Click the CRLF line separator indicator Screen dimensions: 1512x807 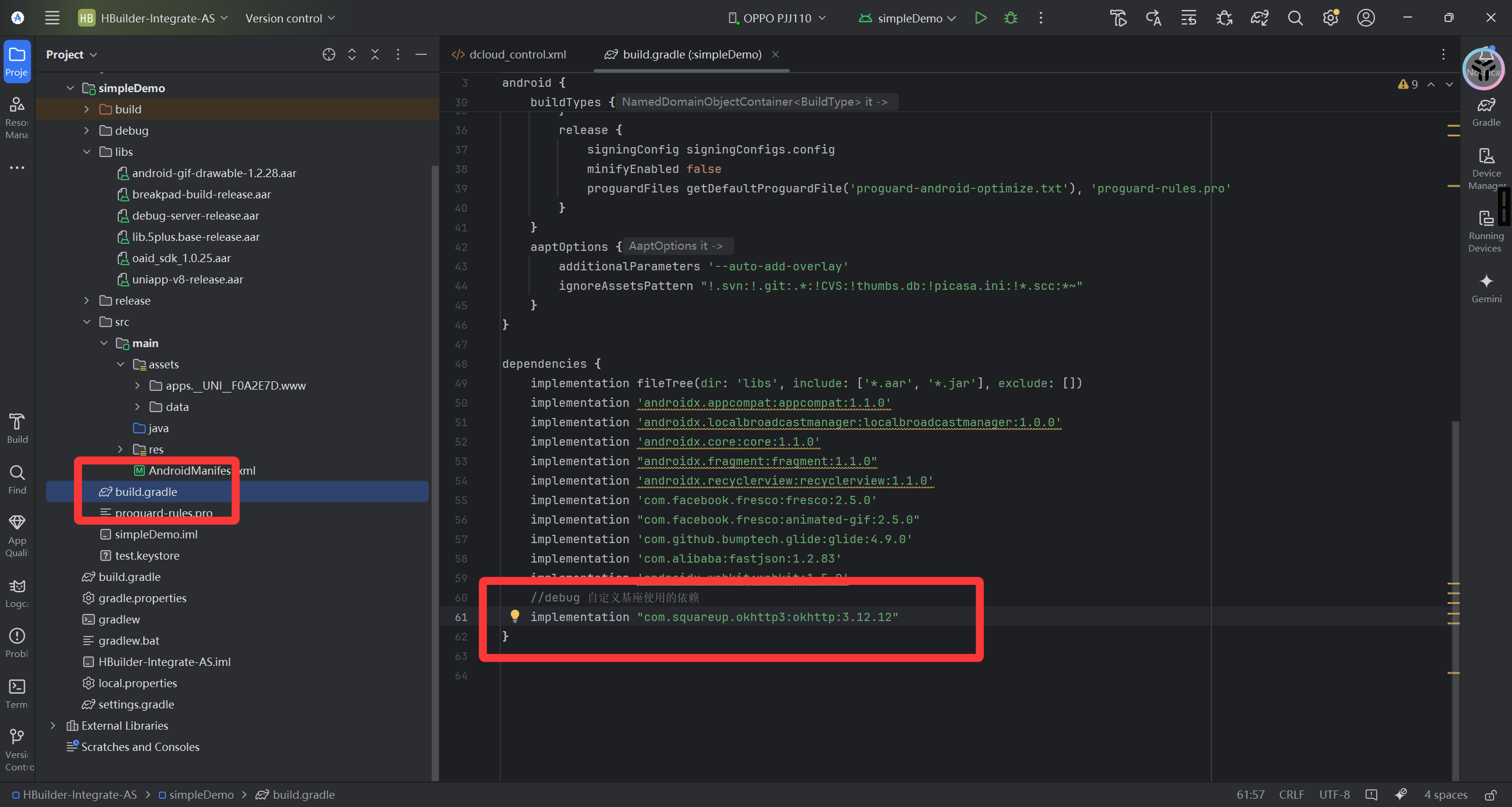(x=1291, y=795)
